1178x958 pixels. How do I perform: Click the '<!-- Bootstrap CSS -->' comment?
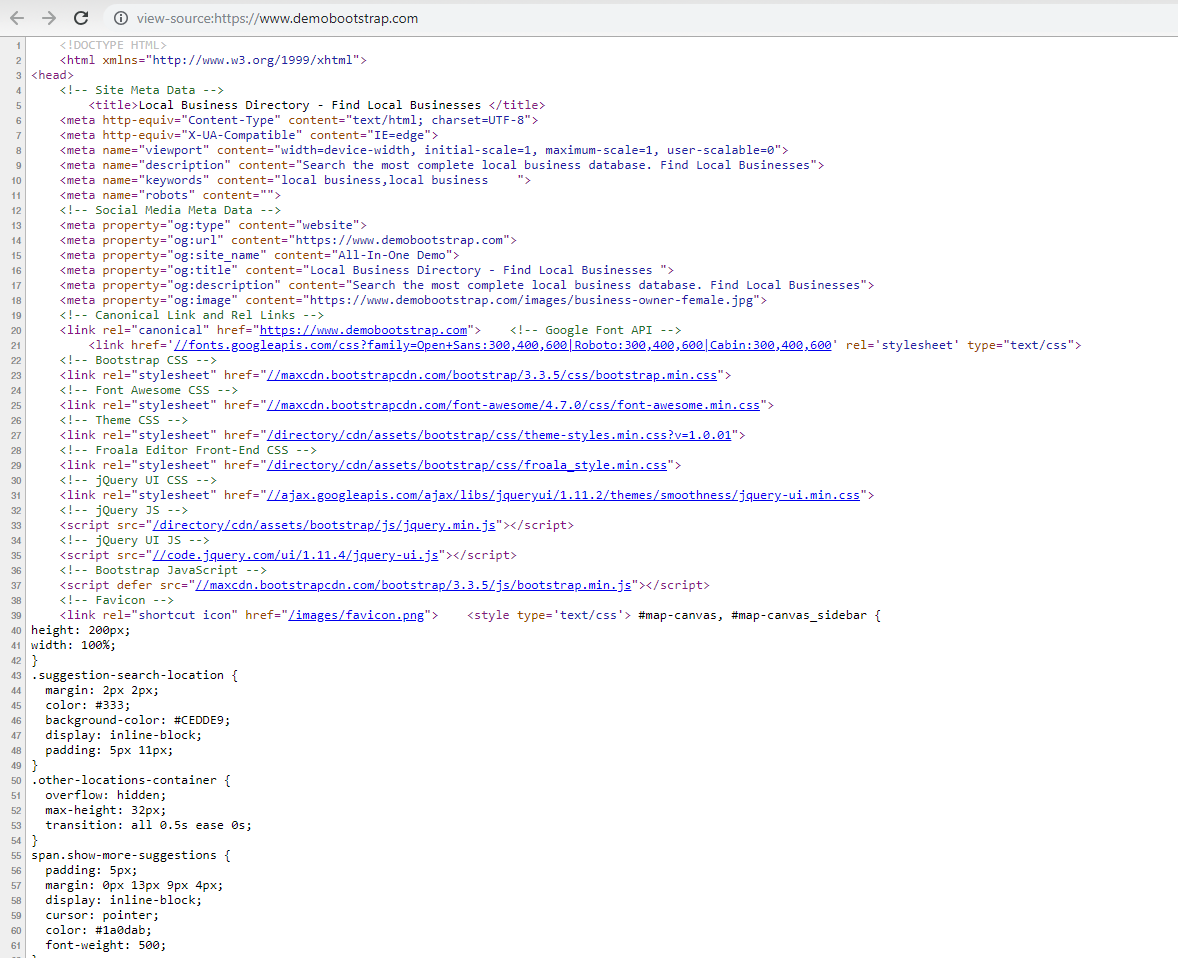click(x=138, y=360)
